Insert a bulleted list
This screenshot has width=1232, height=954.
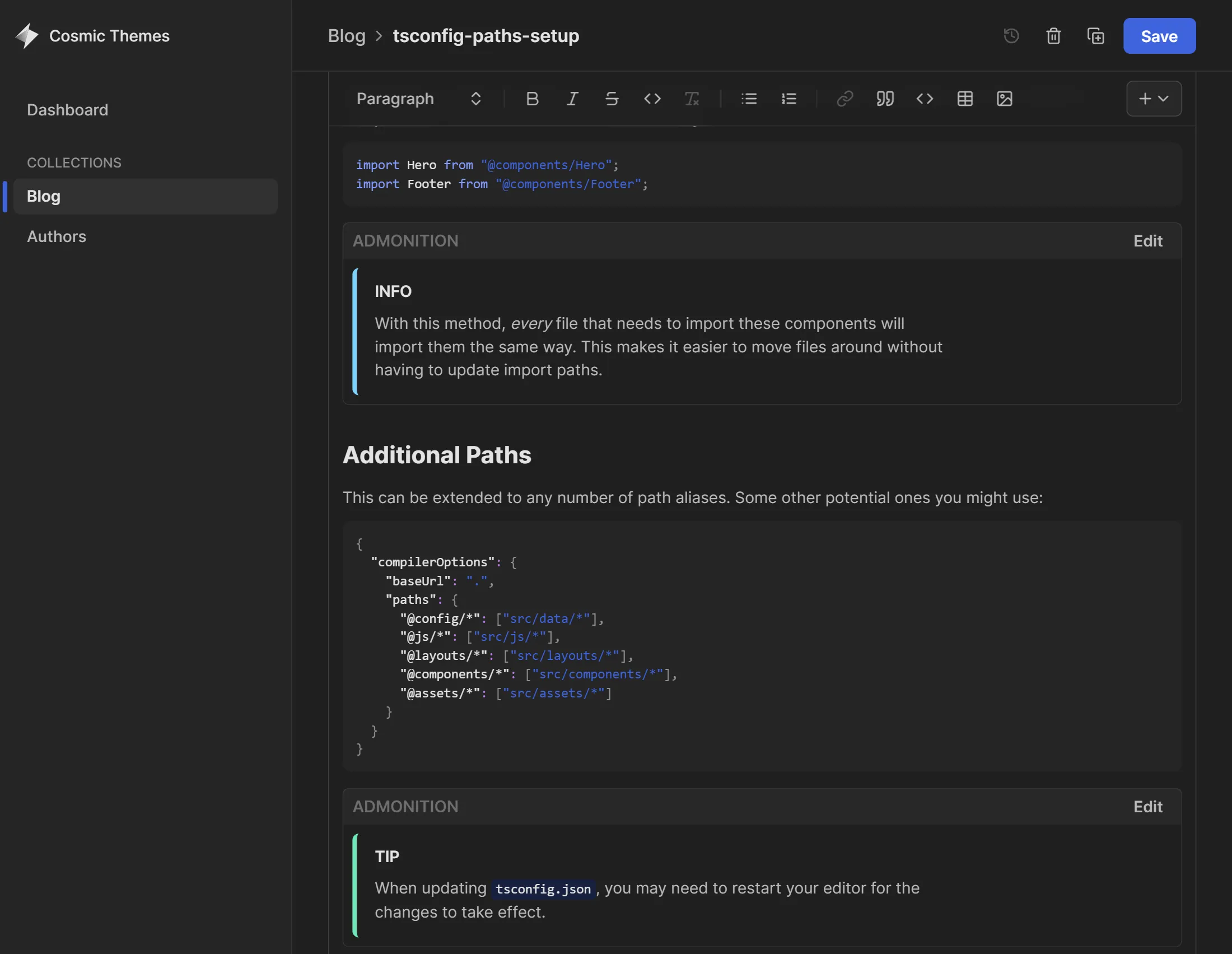[x=749, y=99]
